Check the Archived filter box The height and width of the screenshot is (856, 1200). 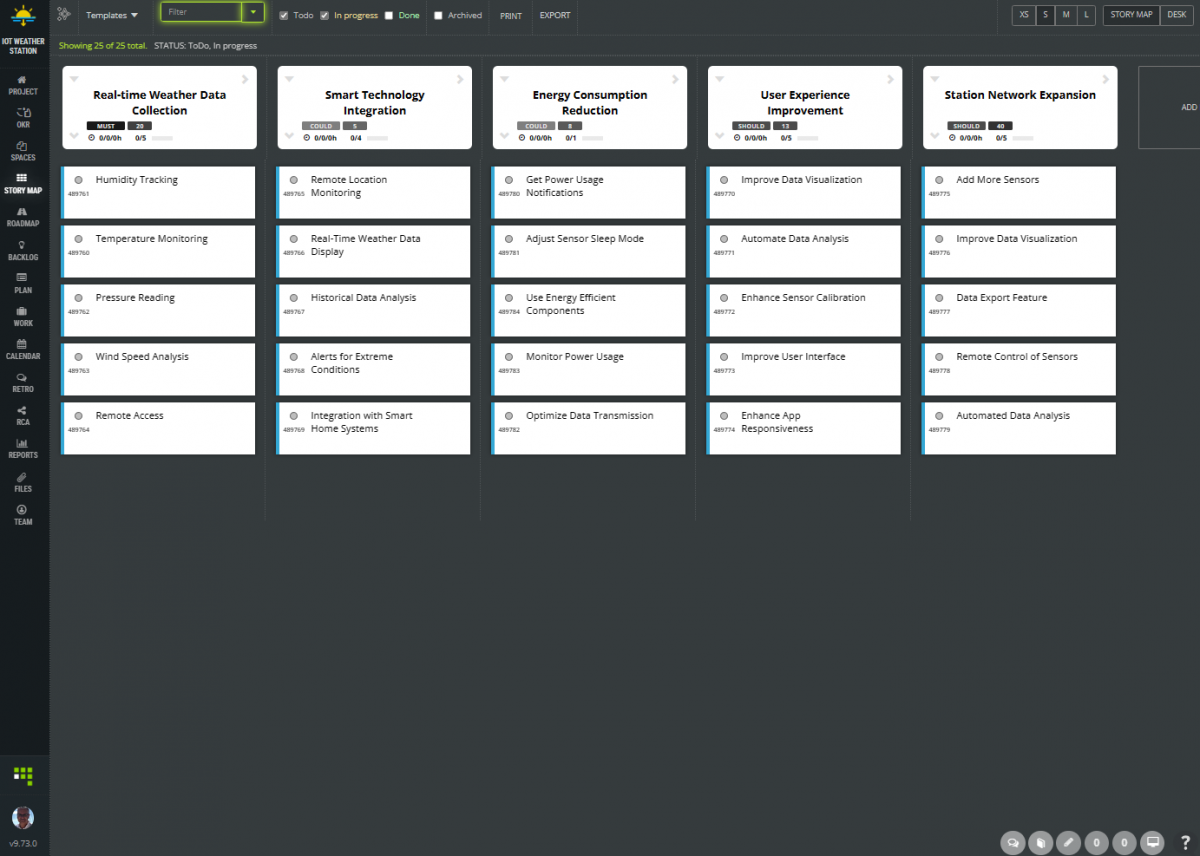437,15
